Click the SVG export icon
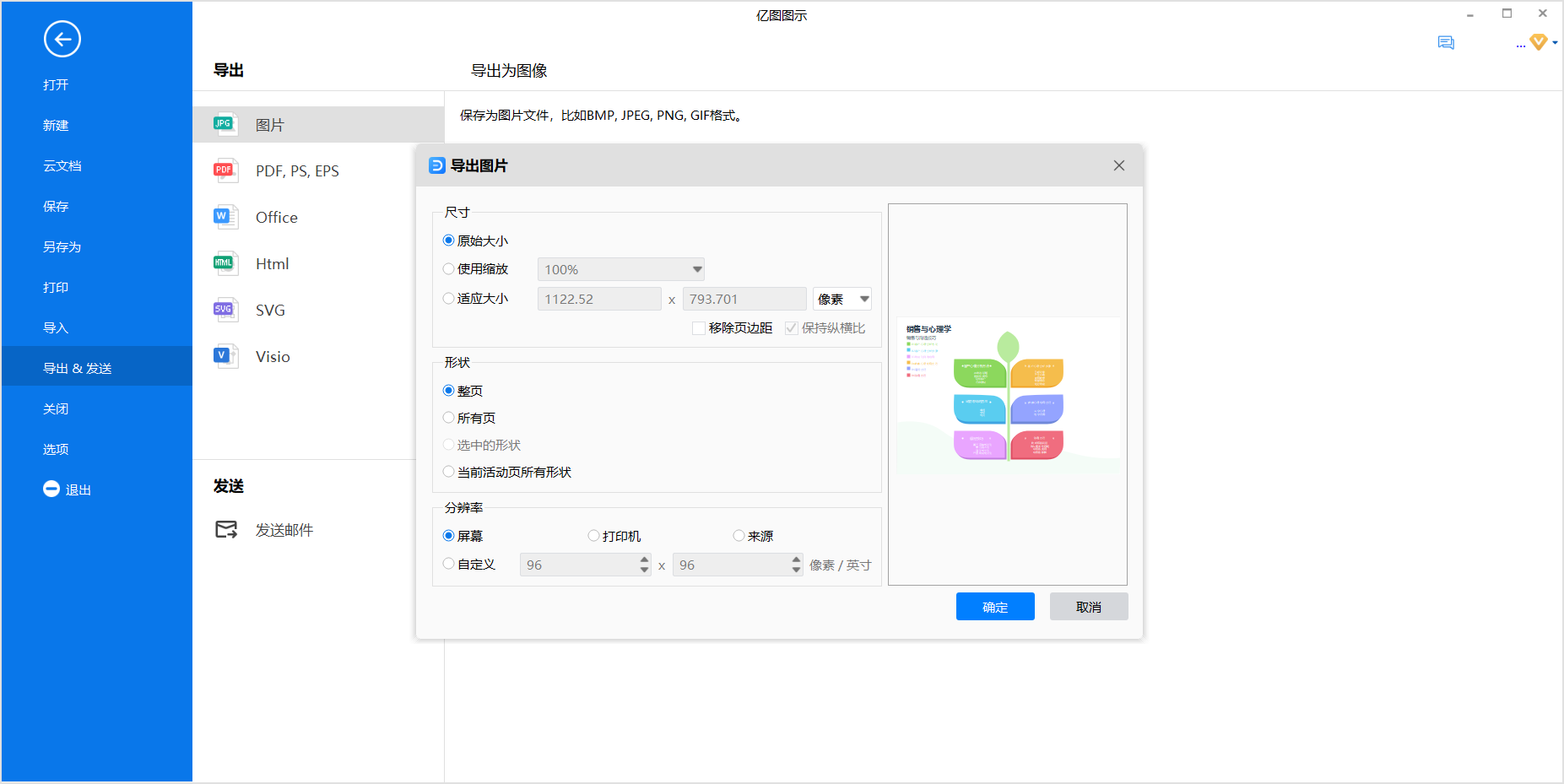Screen dimensions: 1564x784 tap(225, 310)
